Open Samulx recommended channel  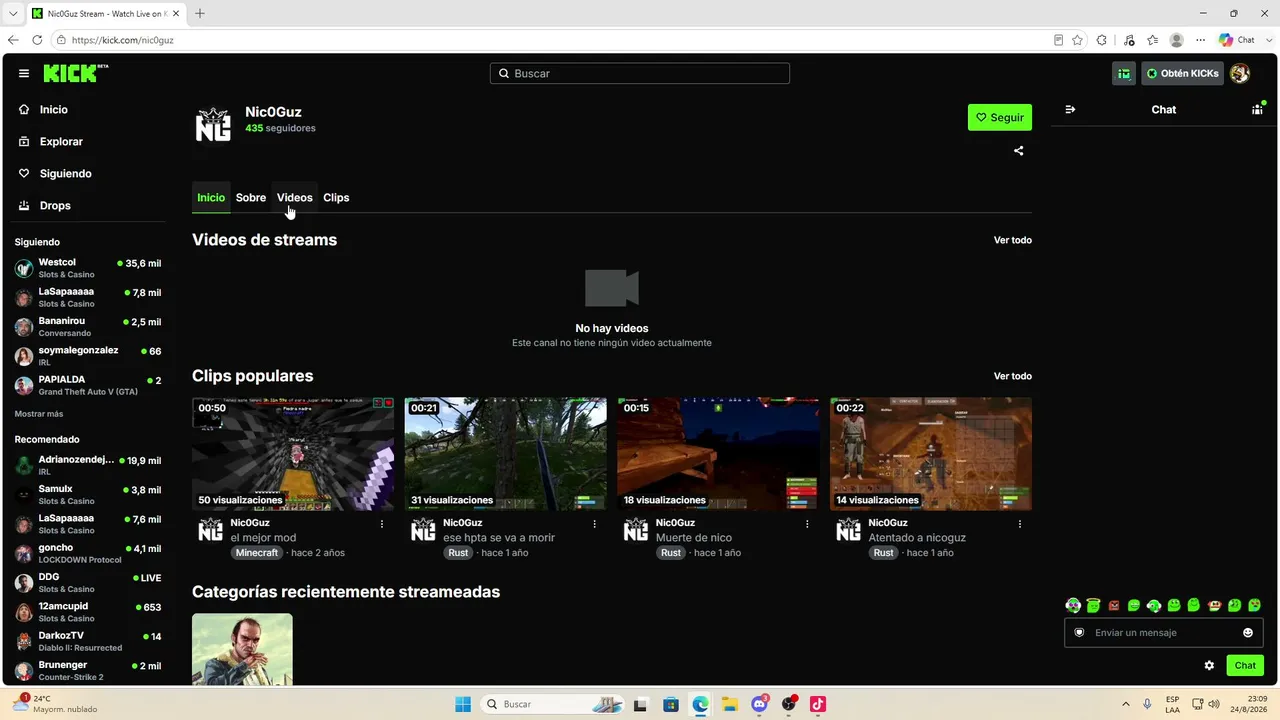click(x=88, y=494)
